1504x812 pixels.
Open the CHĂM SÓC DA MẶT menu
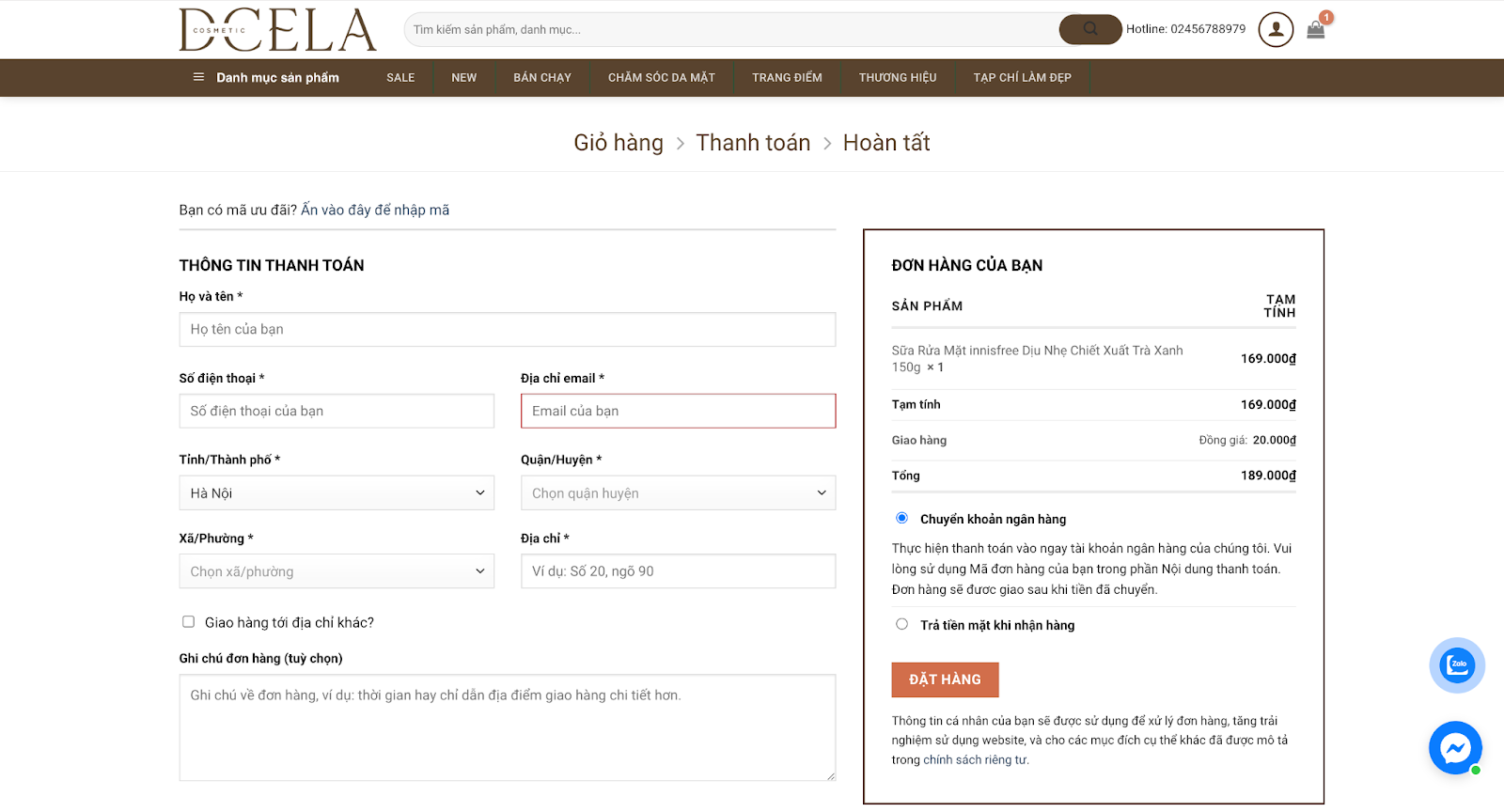661,77
